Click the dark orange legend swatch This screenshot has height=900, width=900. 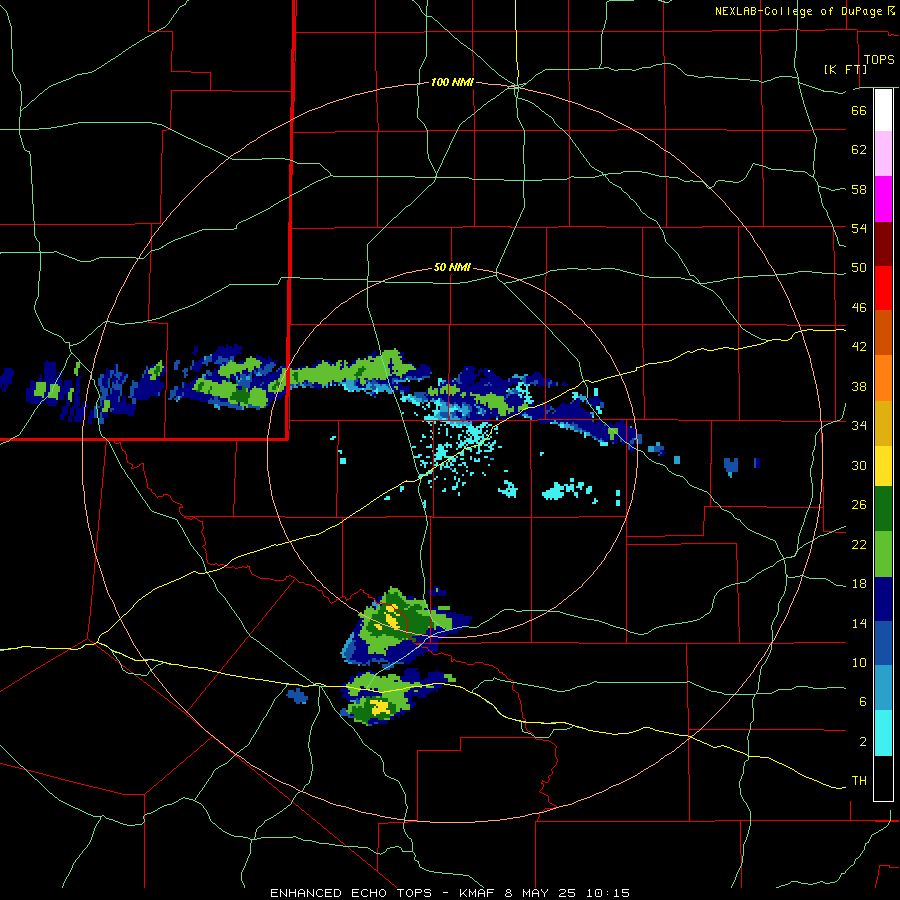[883, 333]
